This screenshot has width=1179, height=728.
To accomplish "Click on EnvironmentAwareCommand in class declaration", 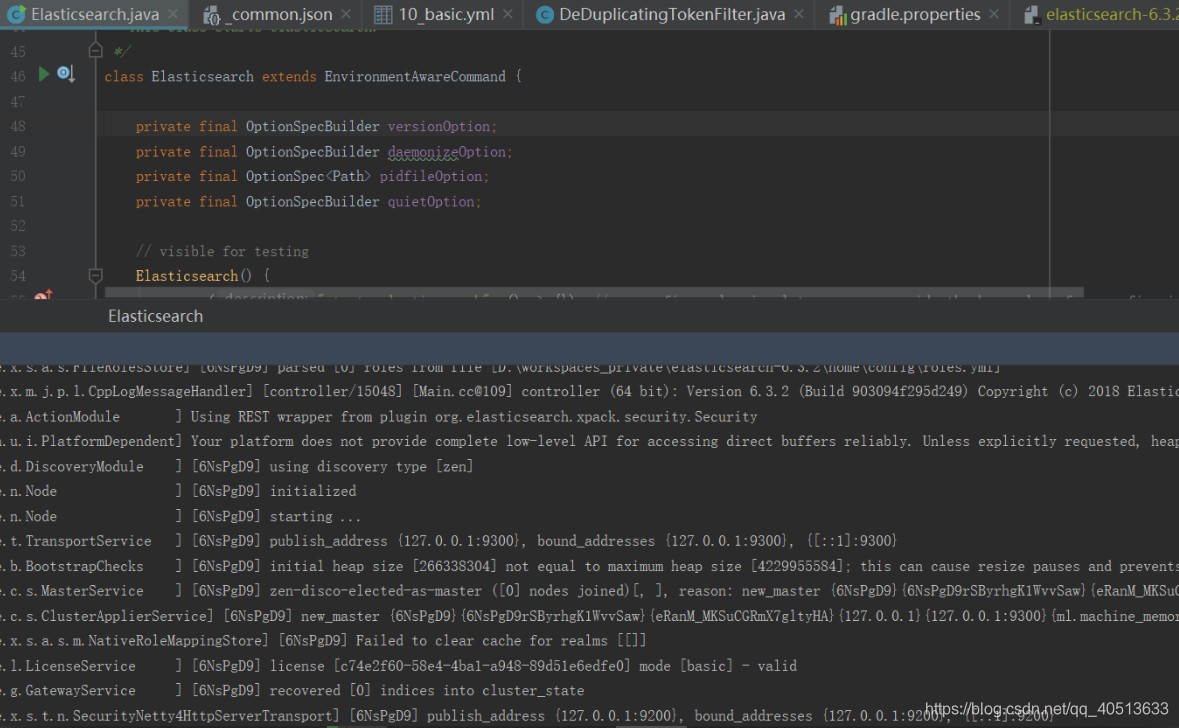I will coord(414,77).
